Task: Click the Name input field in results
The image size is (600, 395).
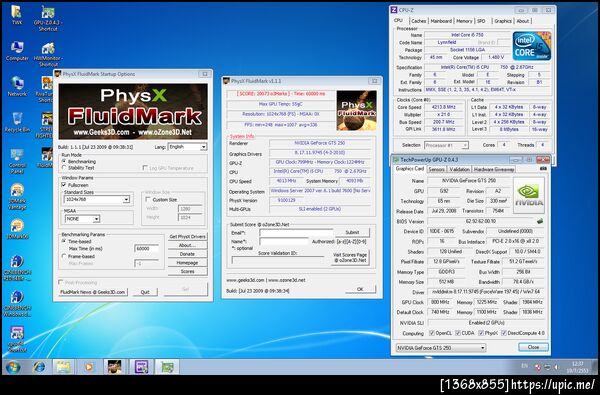Action: [x=284, y=242]
